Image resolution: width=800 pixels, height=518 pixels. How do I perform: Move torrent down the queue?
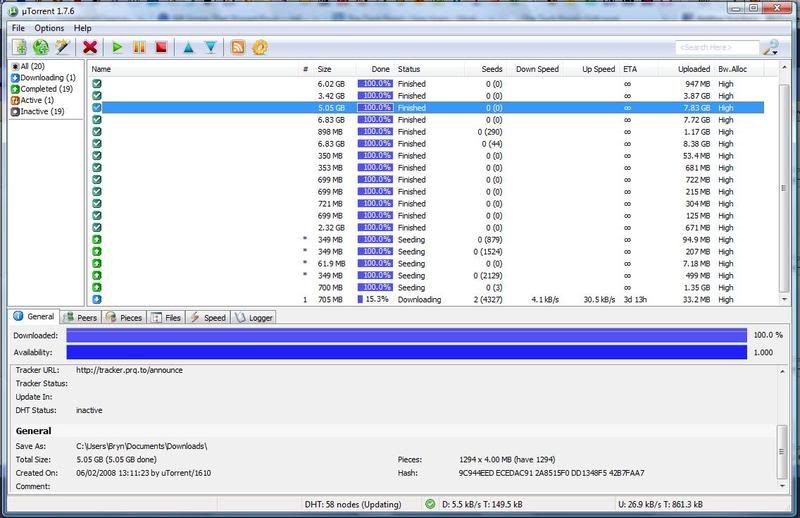point(209,46)
